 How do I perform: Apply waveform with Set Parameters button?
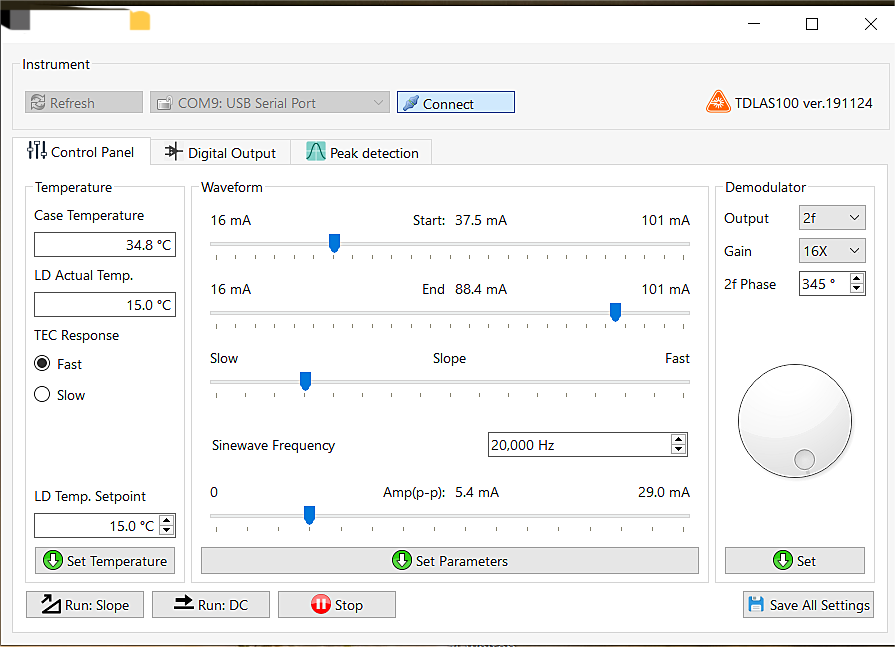[x=449, y=561]
